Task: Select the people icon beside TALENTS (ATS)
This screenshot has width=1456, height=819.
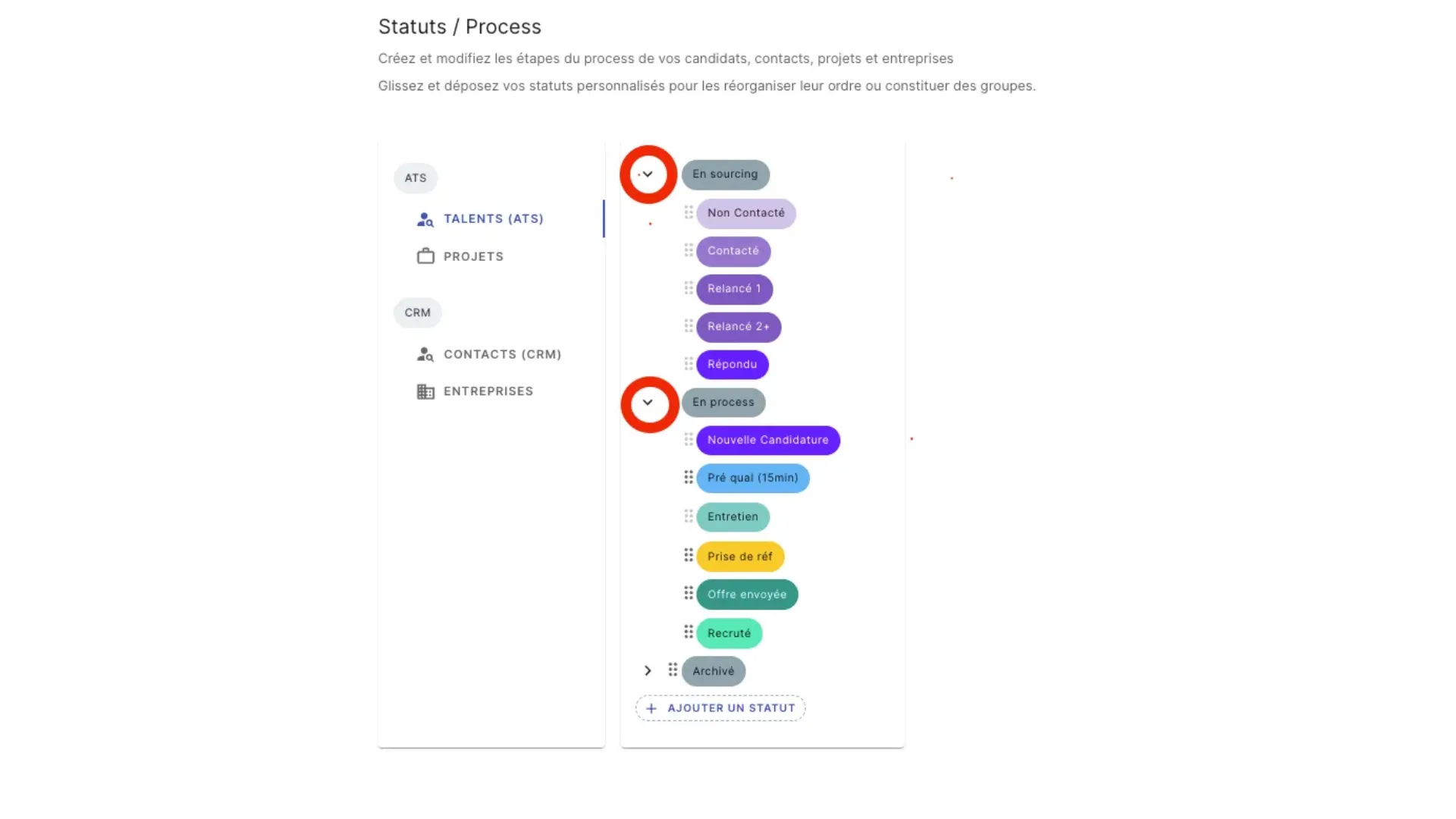Action: coord(425,219)
